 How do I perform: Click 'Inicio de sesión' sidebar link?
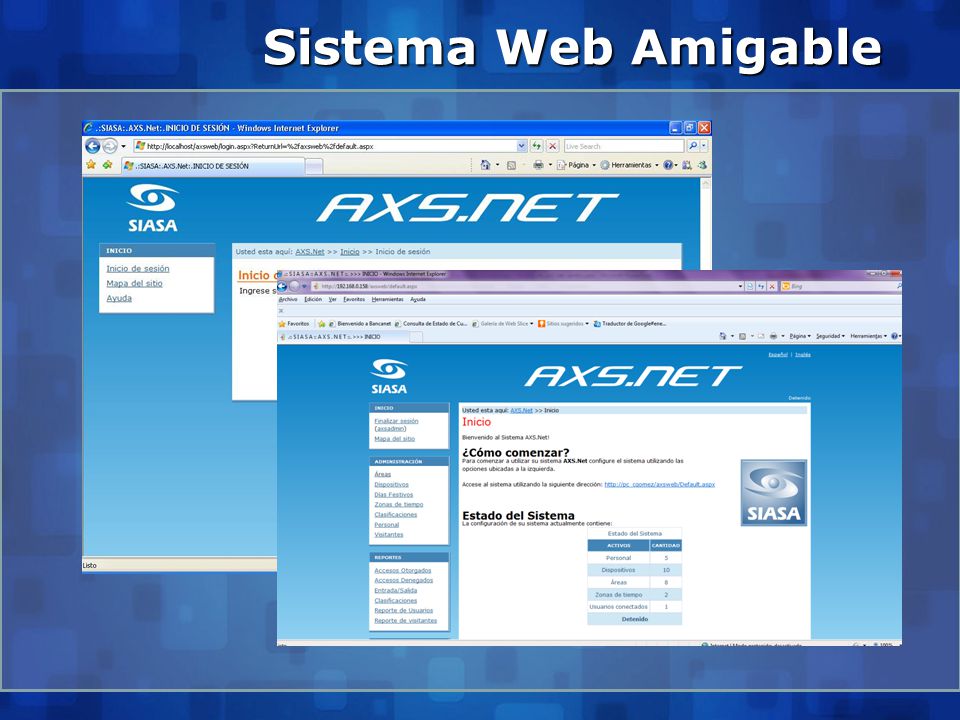pyautogui.click(x=138, y=269)
